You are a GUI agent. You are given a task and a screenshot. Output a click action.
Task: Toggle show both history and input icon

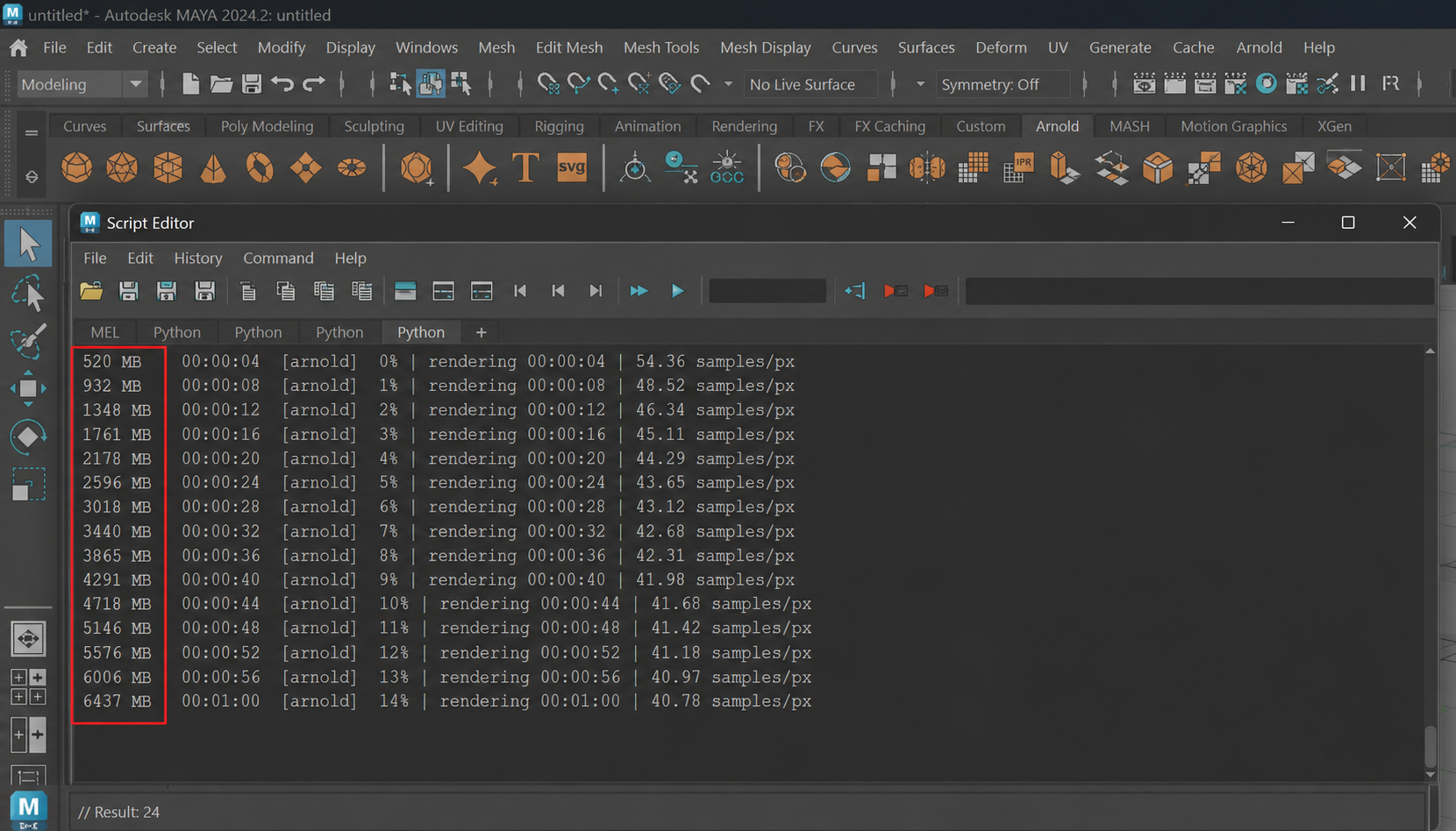[482, 291]
